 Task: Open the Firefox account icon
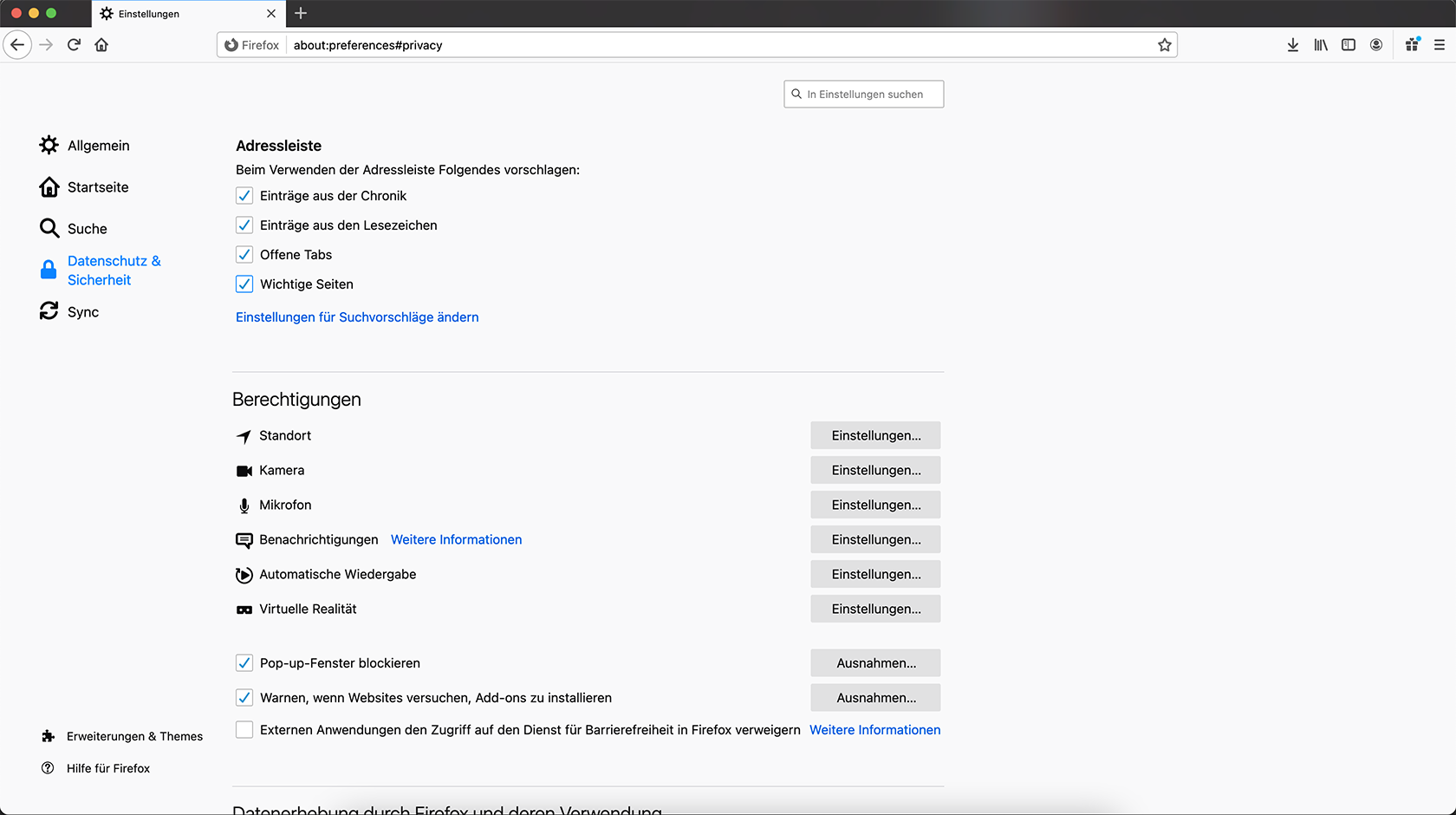click(1375, 45)
